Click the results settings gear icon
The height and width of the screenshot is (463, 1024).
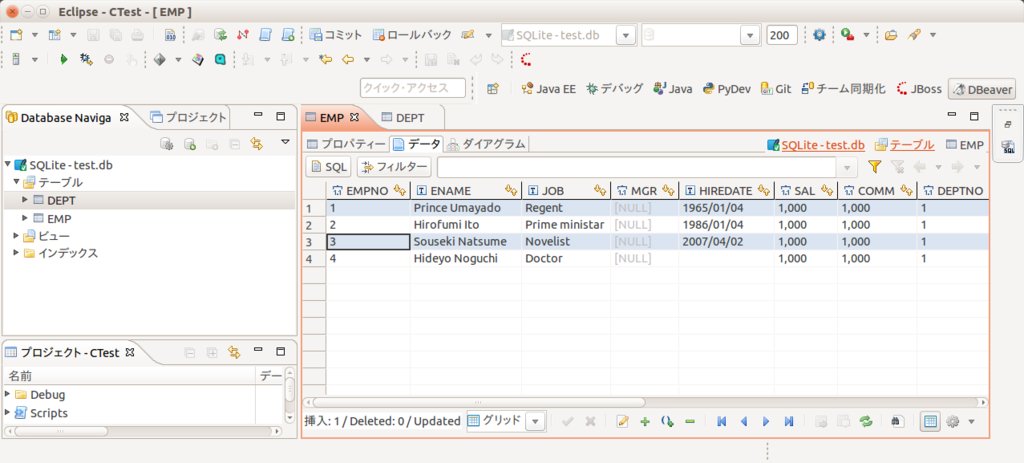[953, 421]
